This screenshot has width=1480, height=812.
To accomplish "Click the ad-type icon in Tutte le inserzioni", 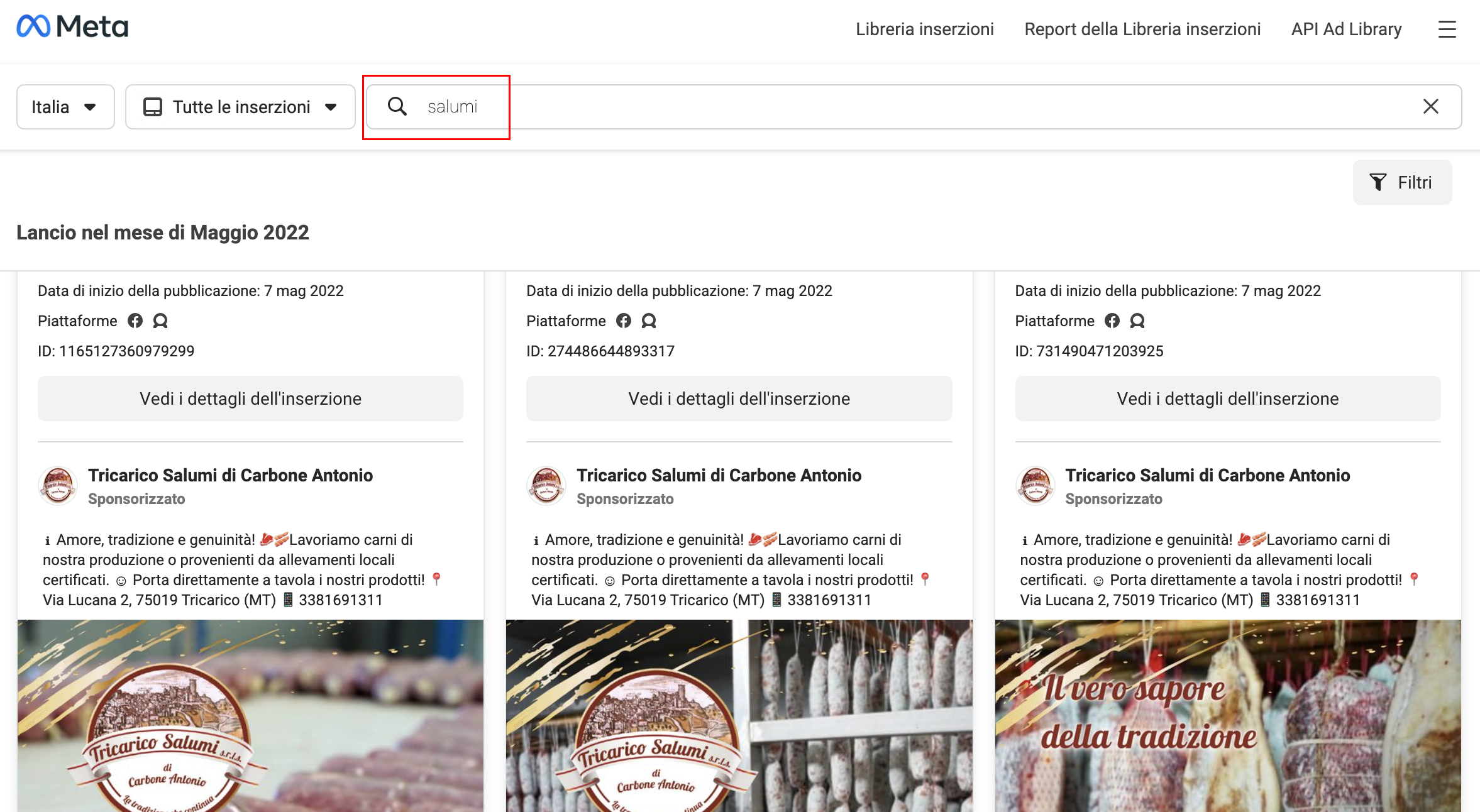I will [153, 107].
